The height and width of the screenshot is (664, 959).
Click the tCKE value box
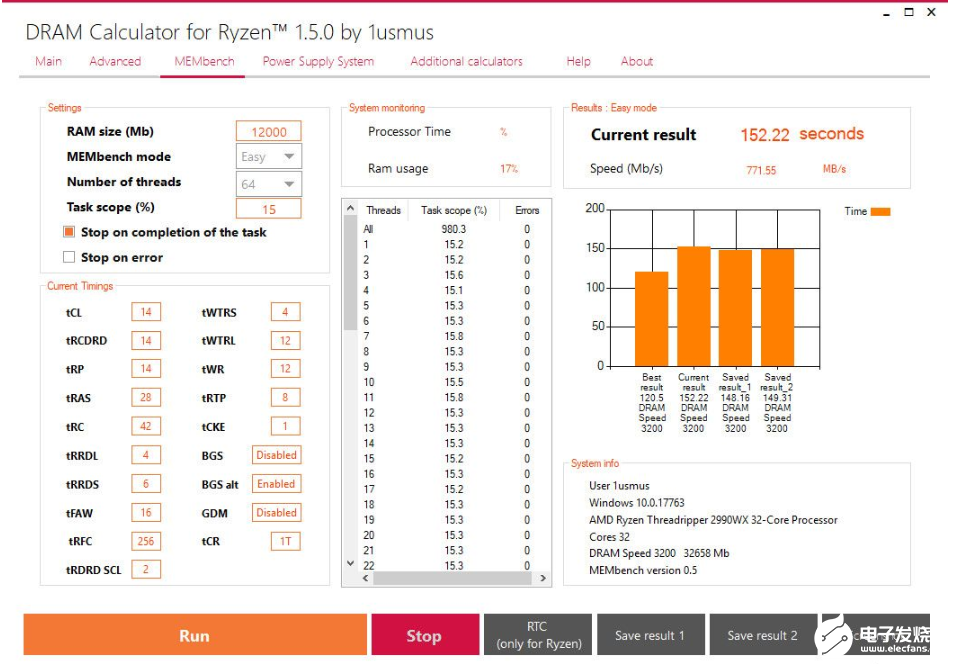click(x=286, y=426)
